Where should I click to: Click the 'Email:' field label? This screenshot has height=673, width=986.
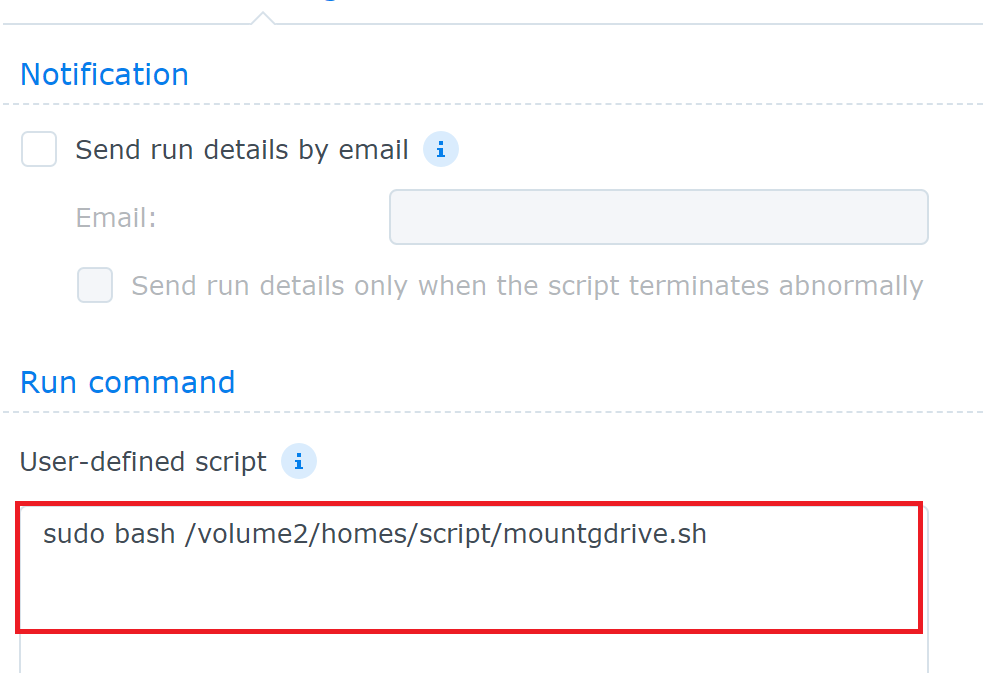(116, 218)
